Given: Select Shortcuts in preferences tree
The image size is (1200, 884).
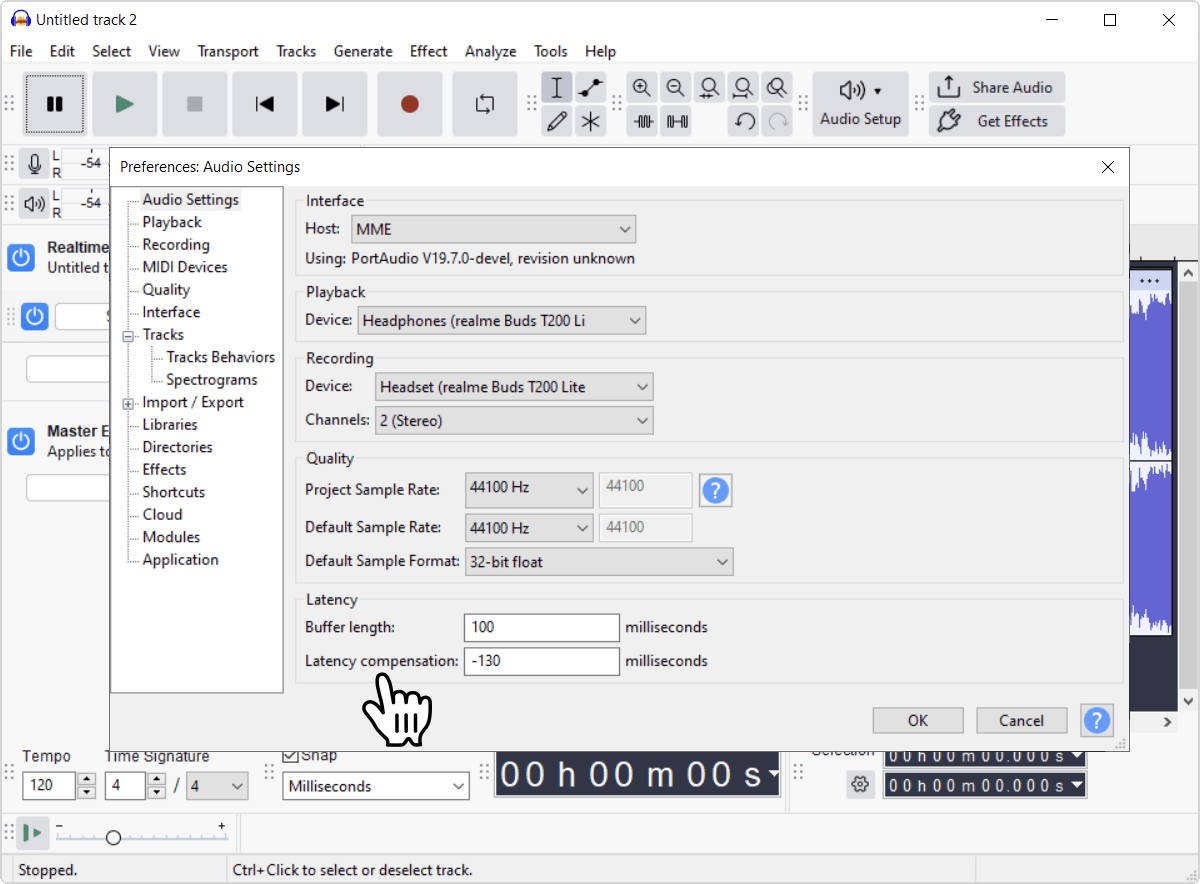Looking at the screenshot, I should click(x=174, y=492).
